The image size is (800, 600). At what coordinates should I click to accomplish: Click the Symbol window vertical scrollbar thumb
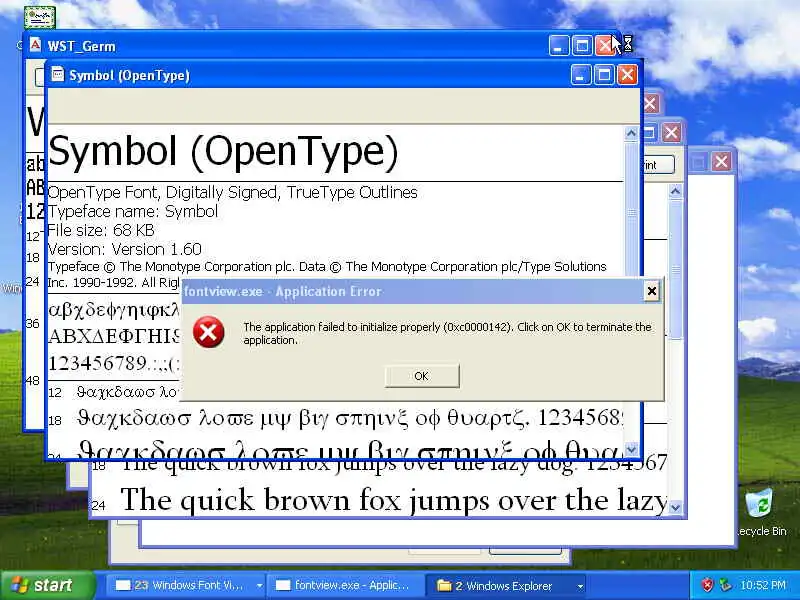pyautogui.click(x=632, y=213)
